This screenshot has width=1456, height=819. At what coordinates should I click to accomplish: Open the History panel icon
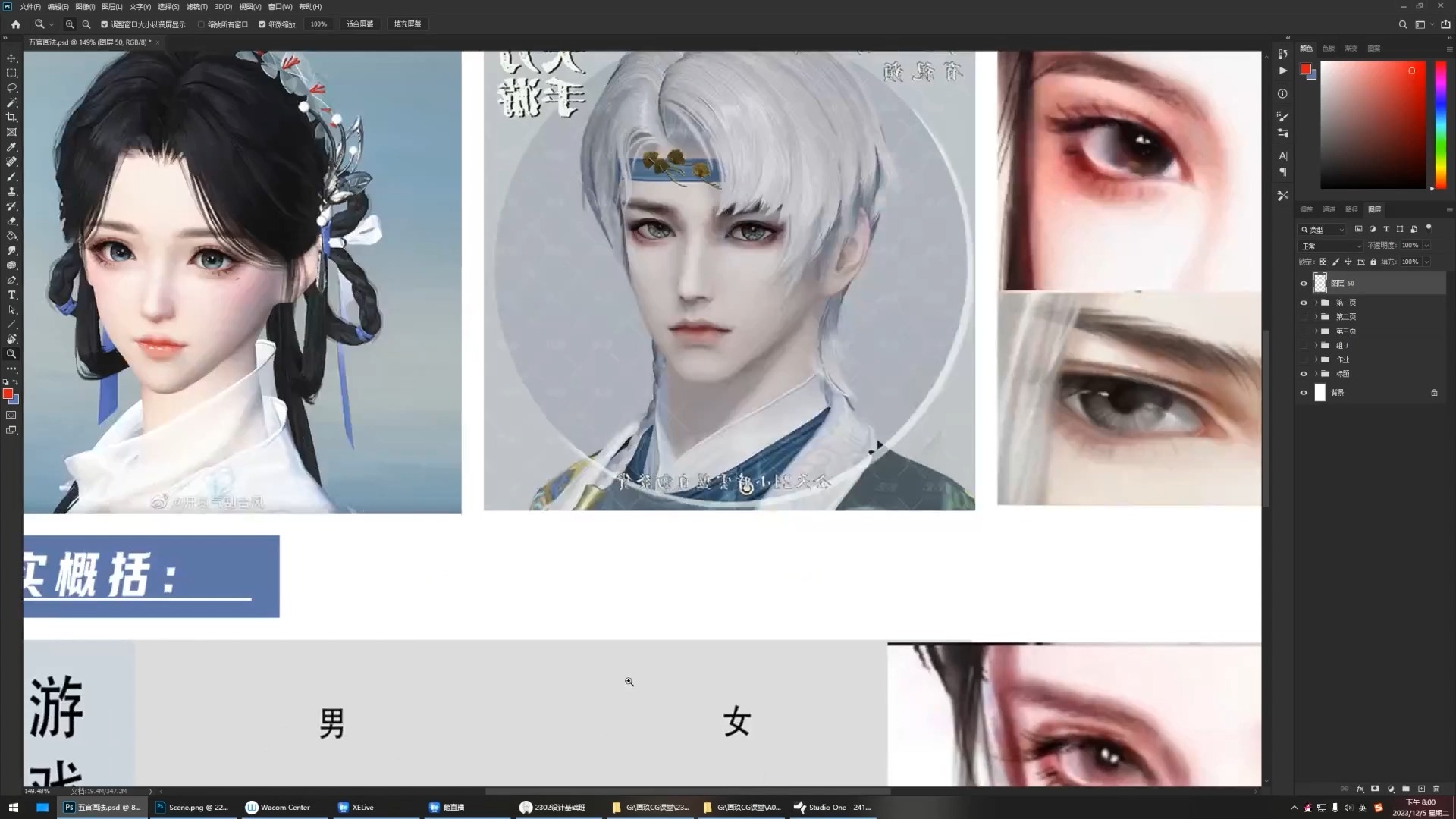tap(1282, 54)
